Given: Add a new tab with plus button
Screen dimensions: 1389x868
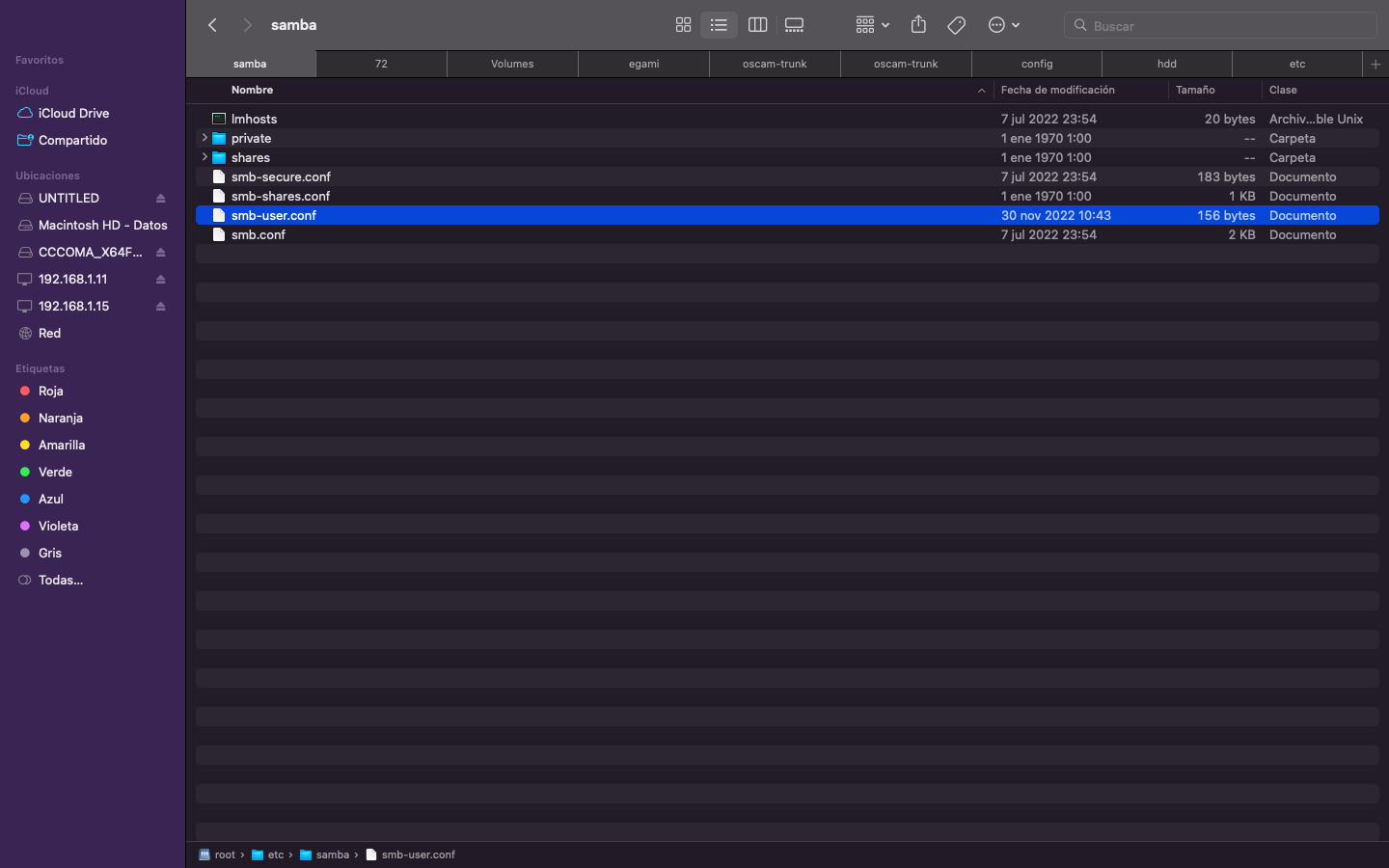Looking at the screenshot, I should pyautogui.click(x=1375, y=64).
